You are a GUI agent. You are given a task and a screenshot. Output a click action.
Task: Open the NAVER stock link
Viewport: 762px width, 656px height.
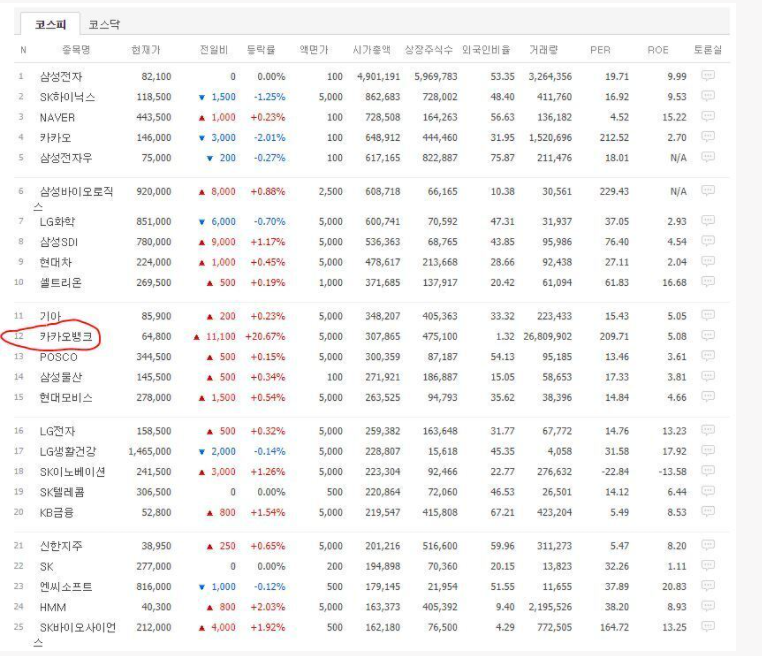[x=57, y=117]
